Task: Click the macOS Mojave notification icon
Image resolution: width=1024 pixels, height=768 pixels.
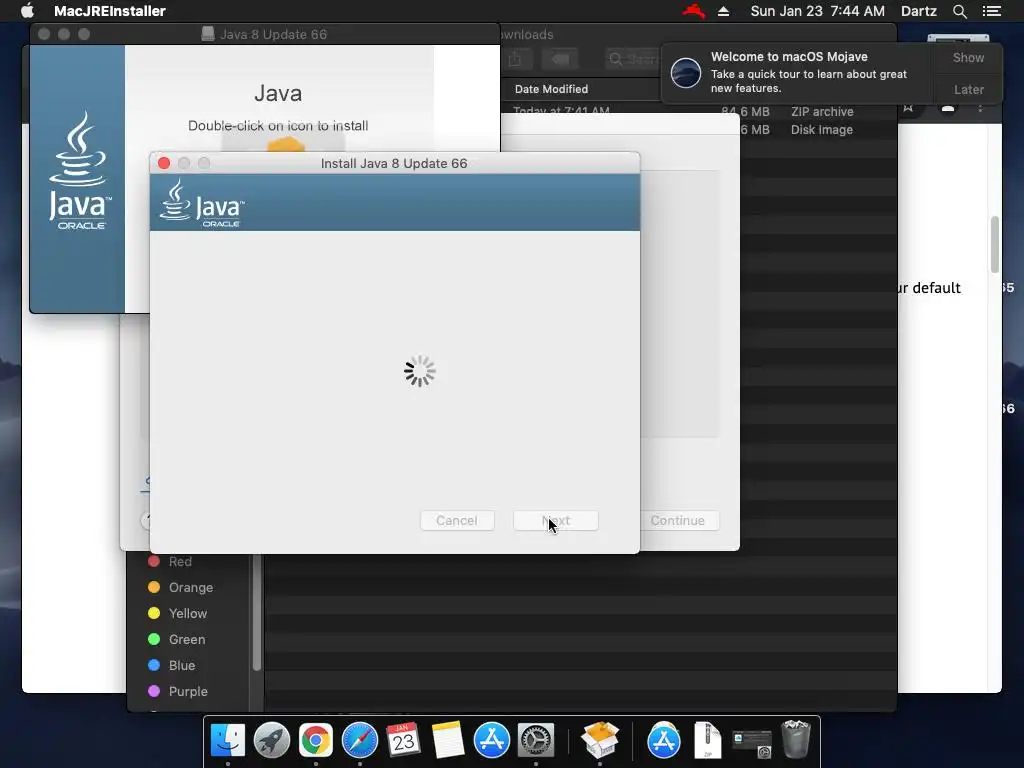Action: 686,72
